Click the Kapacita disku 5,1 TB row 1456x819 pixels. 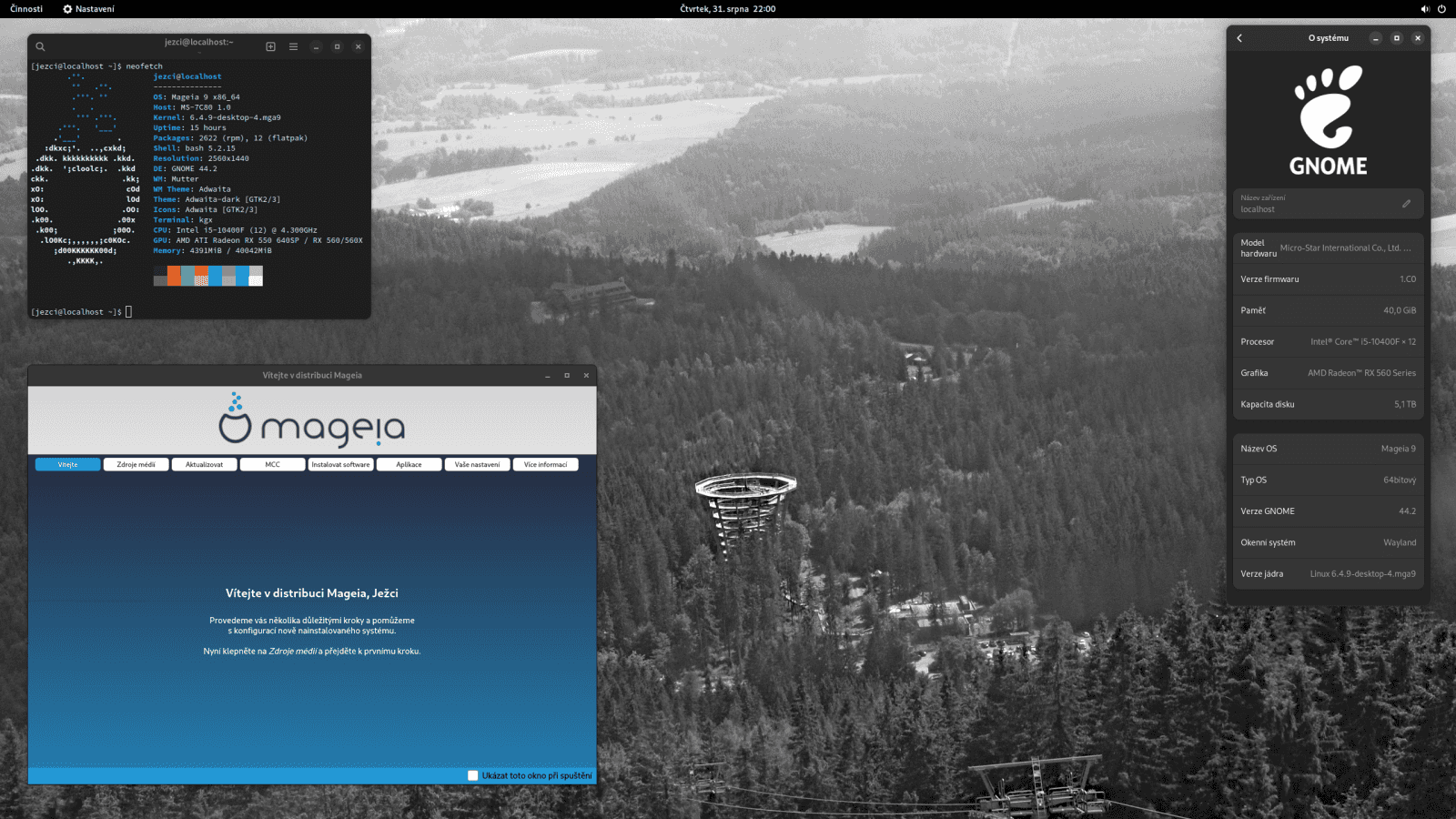1329,404
